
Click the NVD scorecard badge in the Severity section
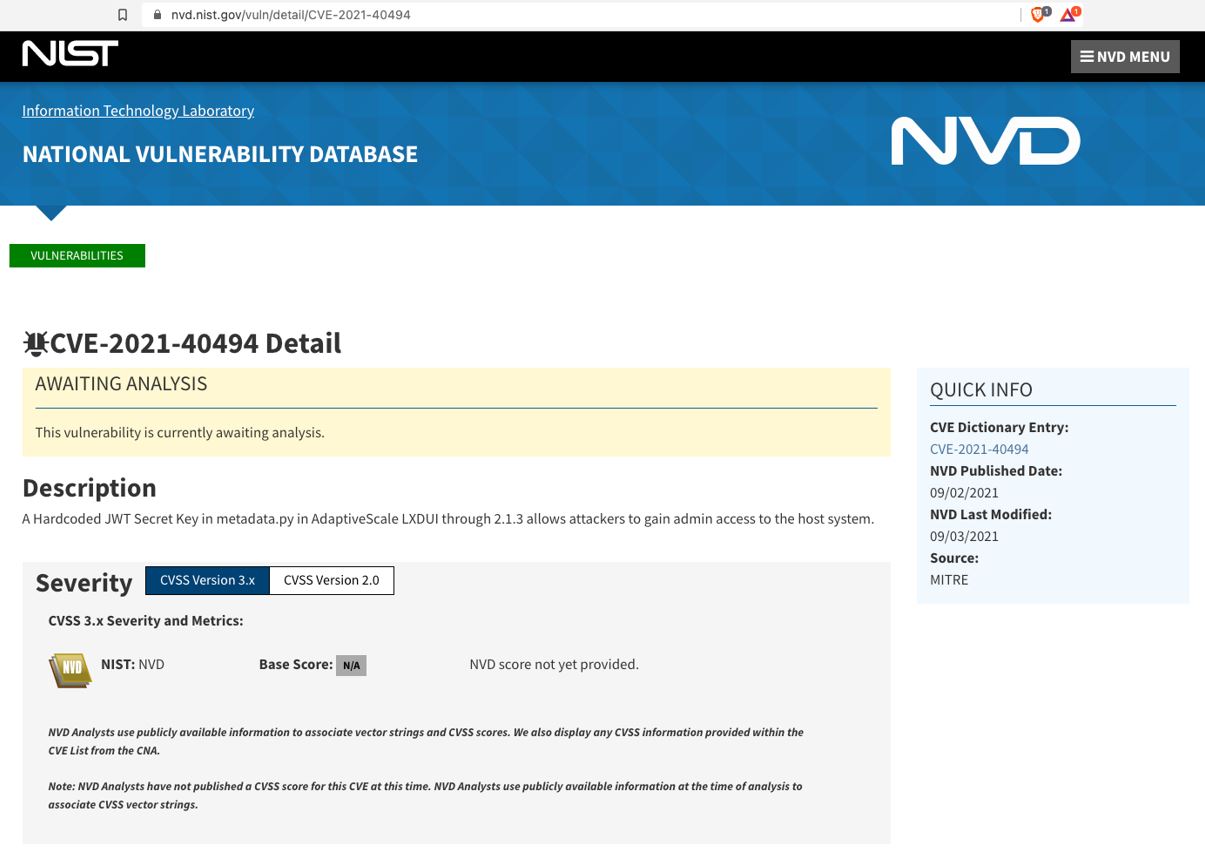tap(69, 669)
